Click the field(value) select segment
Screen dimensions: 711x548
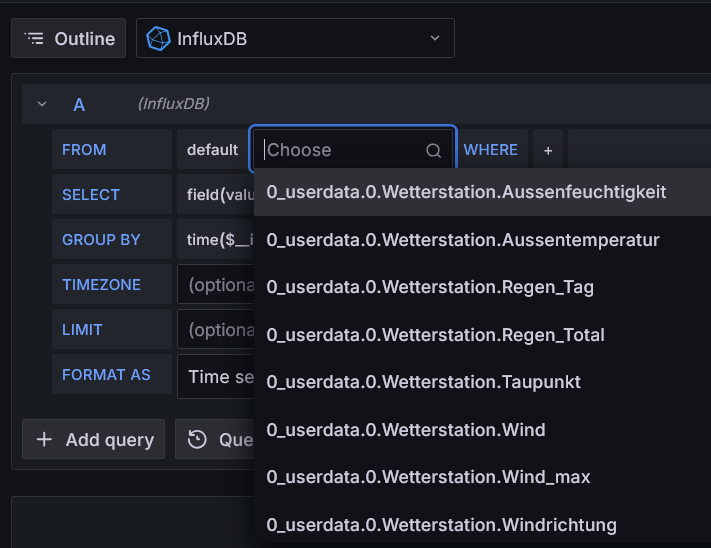coord(216,194)
